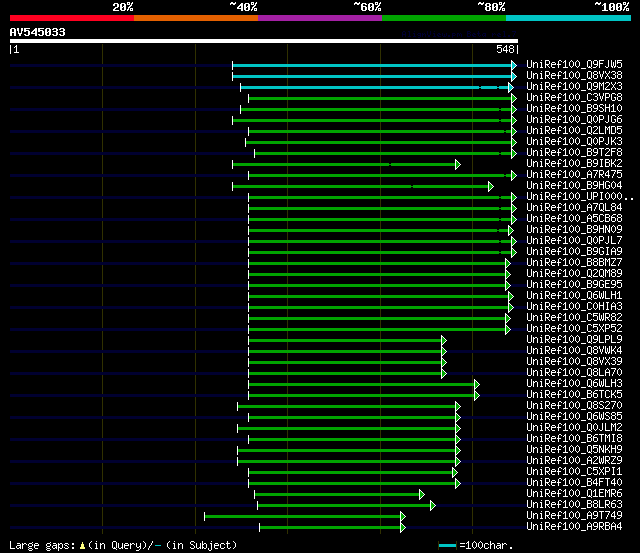Select the UniRef100_Q0PJK3 label
This screenshot has width=640, height=553.
(x=574, y=141)
